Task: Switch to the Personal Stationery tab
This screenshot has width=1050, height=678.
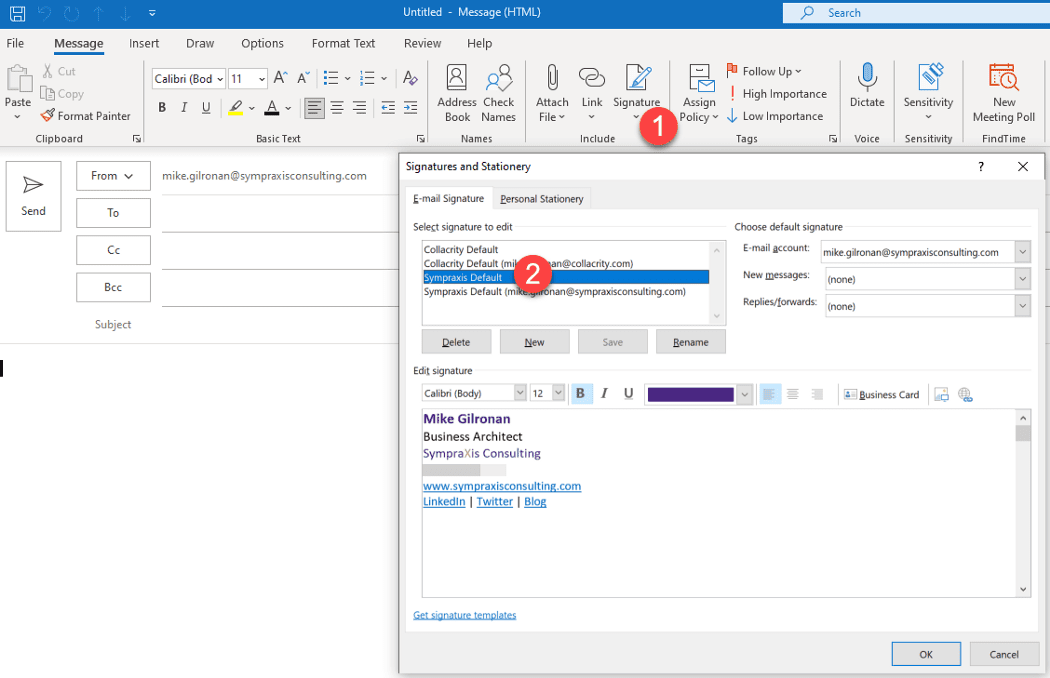Action: (541, 198)
